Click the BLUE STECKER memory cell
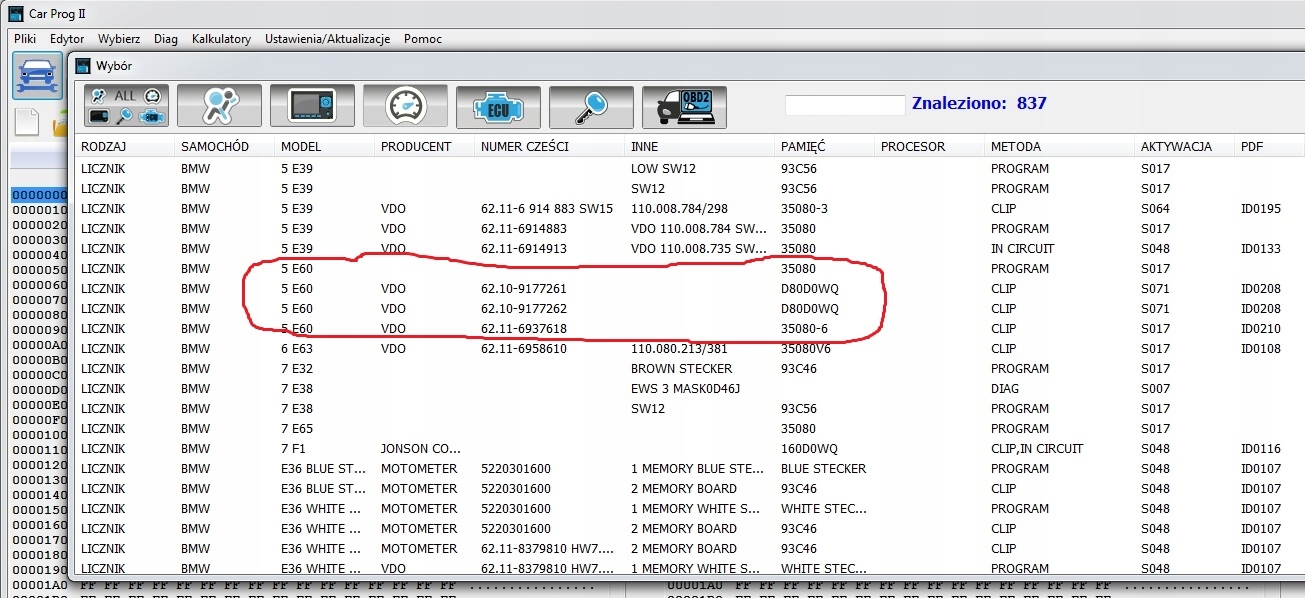Screen dimensions: 1305x598 [823, 468]
